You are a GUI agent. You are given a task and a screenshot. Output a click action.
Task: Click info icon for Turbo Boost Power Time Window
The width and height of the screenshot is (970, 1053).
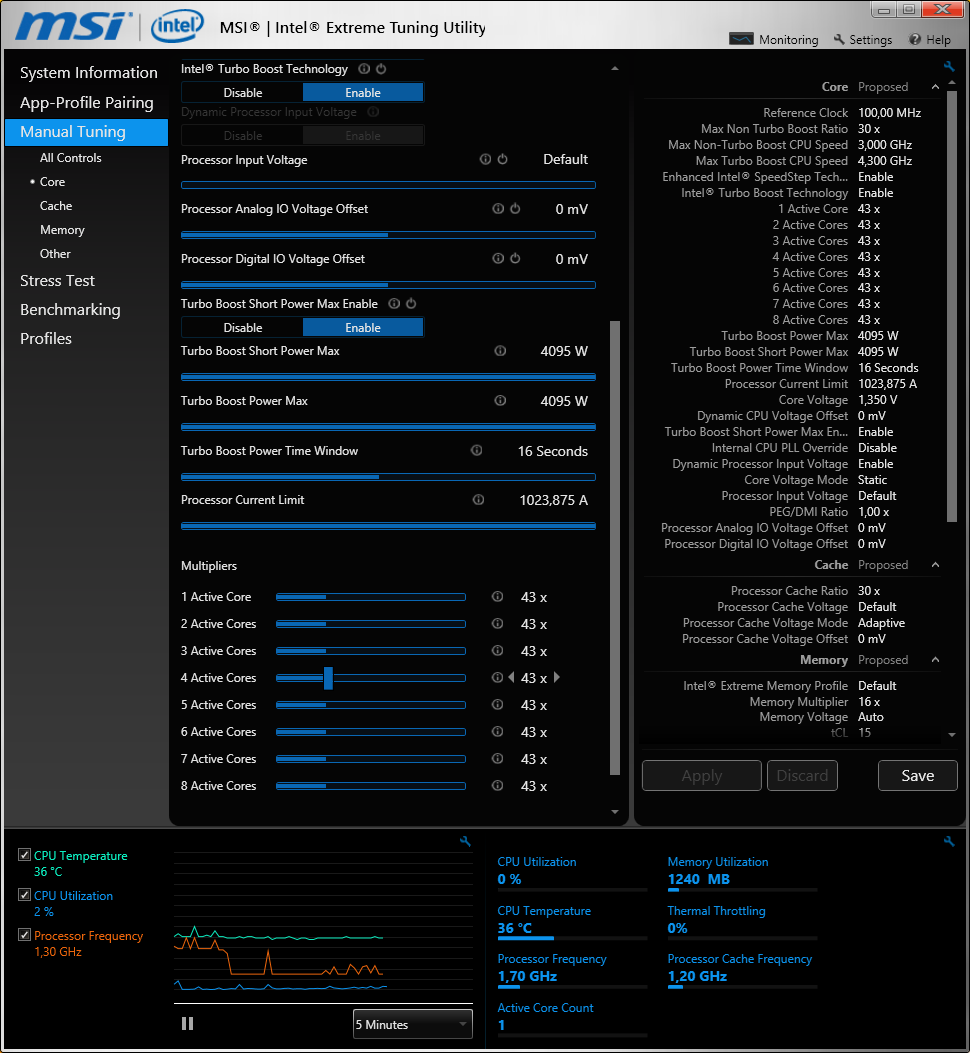(476, 451)
